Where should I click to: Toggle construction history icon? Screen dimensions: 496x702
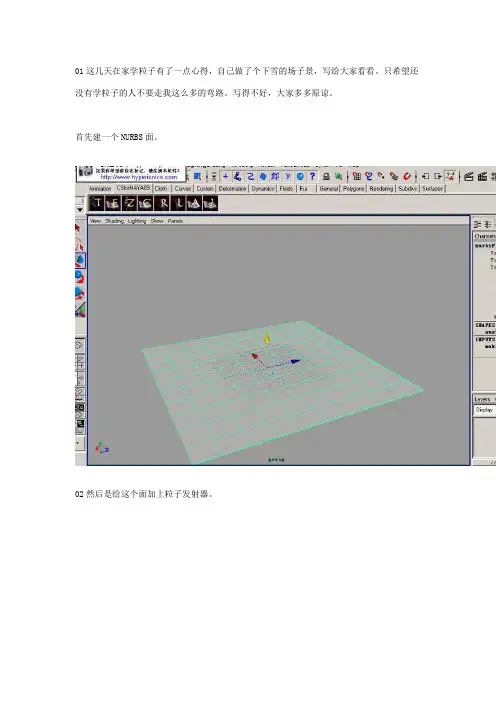point(451,176)
